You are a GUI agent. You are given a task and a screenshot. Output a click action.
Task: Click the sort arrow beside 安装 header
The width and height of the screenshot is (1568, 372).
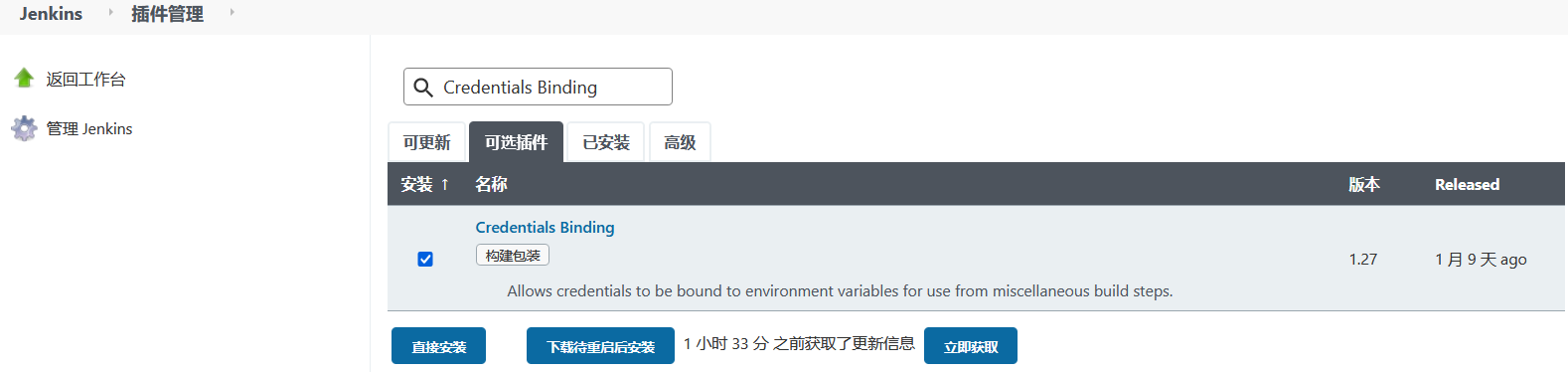[x=445, y=185]
